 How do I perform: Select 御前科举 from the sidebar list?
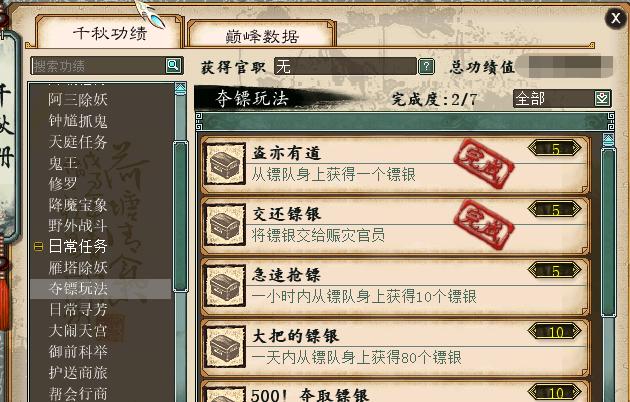click(78, 351)
